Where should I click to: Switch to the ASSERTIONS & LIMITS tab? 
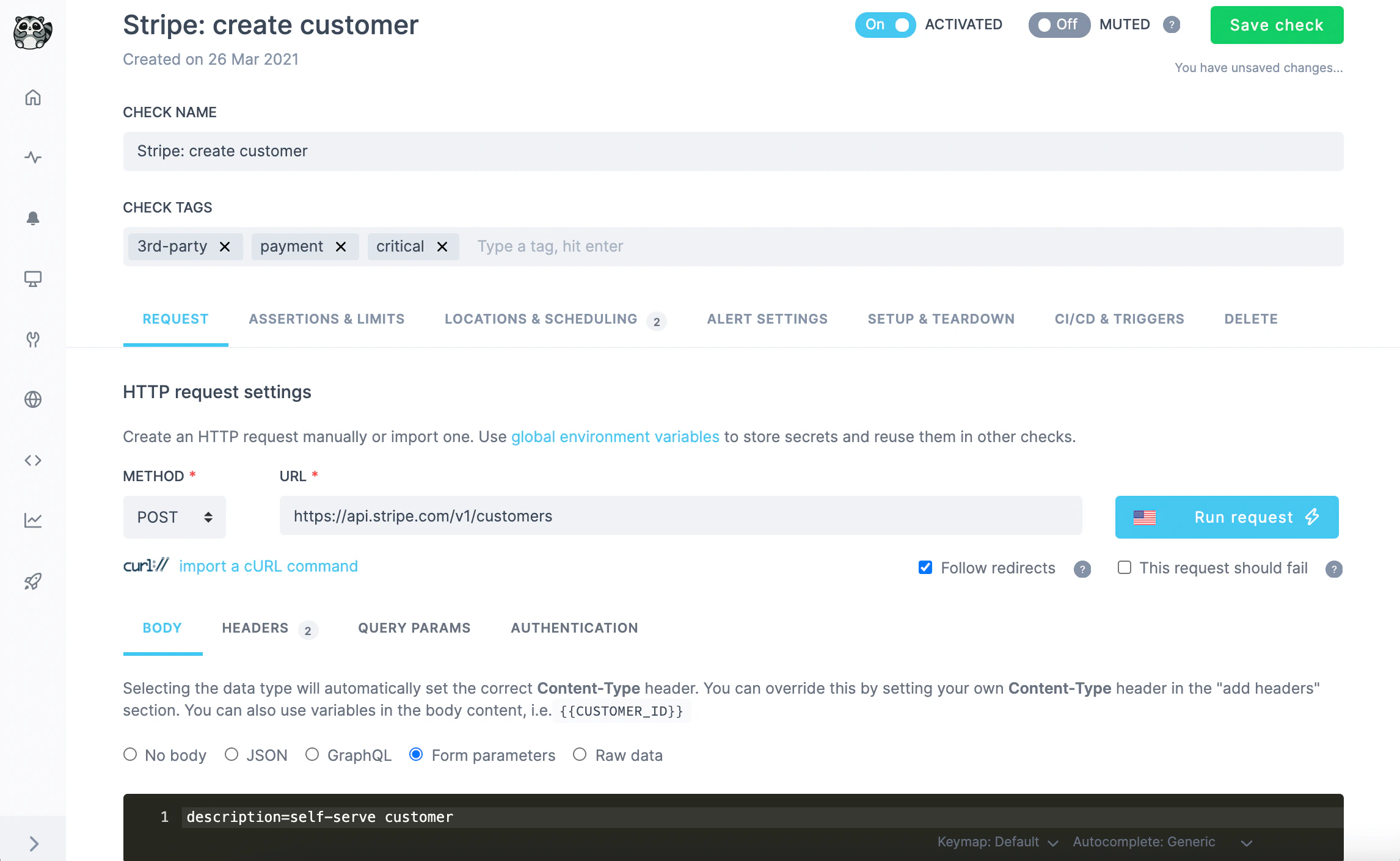tap(327, 318)
